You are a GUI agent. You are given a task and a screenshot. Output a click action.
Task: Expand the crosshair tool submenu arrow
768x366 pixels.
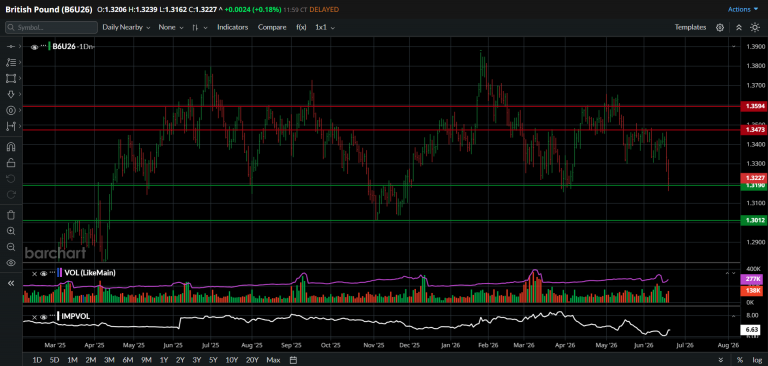tap(20, 47)
